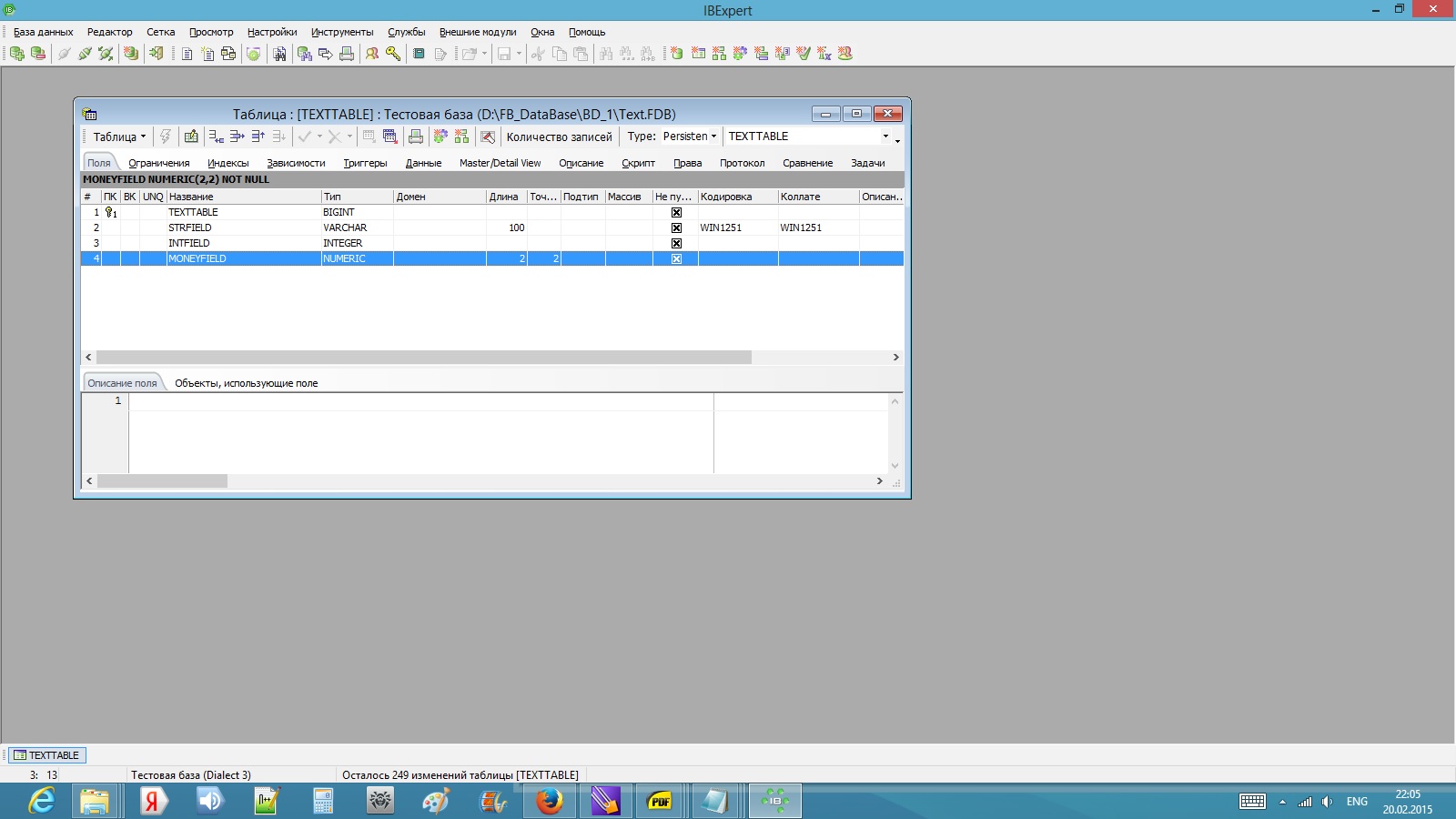Screen dimensions: 1456x819
Task: Click TEXTTABLE button in the window bar
Action: 47,755
